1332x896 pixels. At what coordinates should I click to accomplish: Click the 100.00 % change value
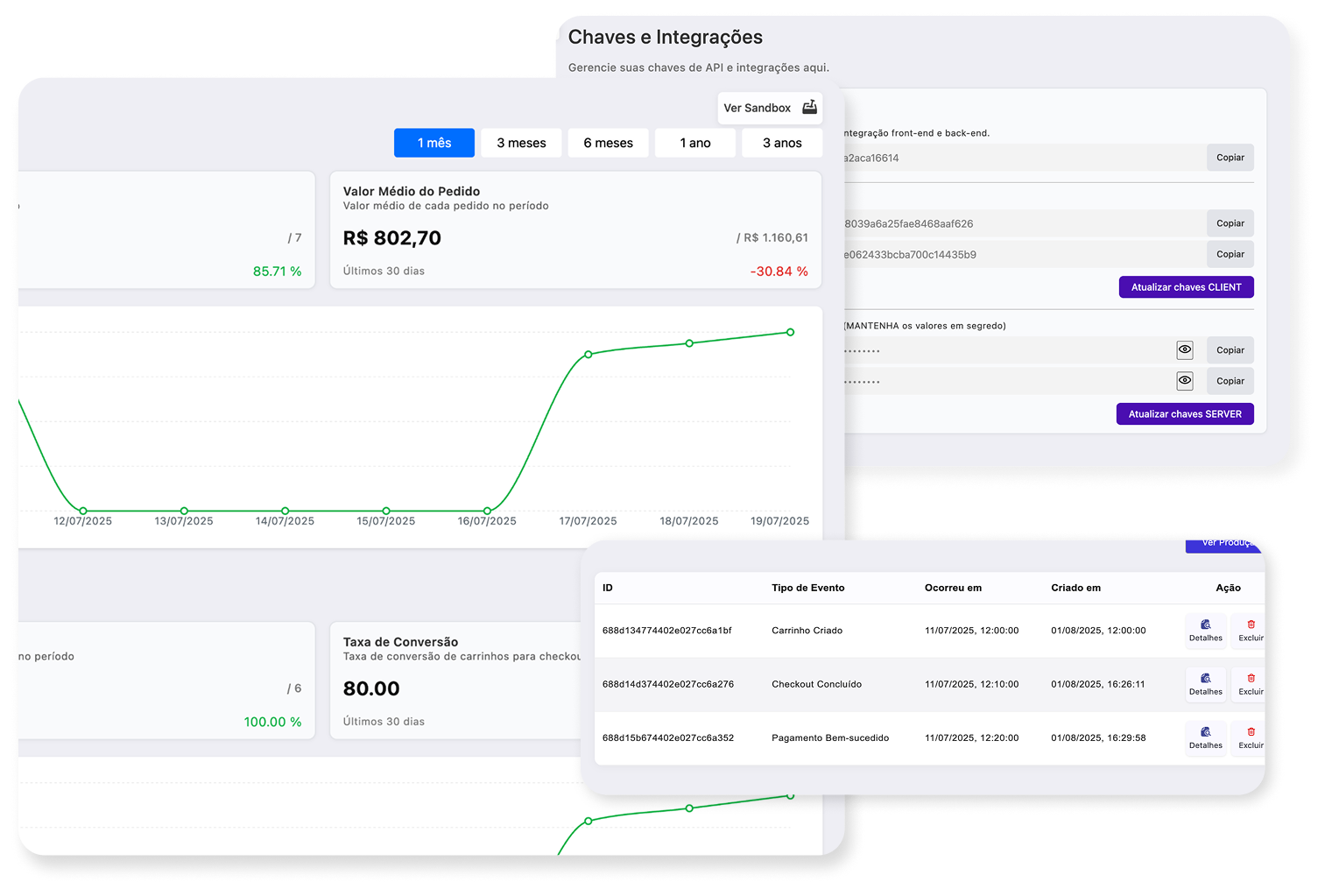272,722
